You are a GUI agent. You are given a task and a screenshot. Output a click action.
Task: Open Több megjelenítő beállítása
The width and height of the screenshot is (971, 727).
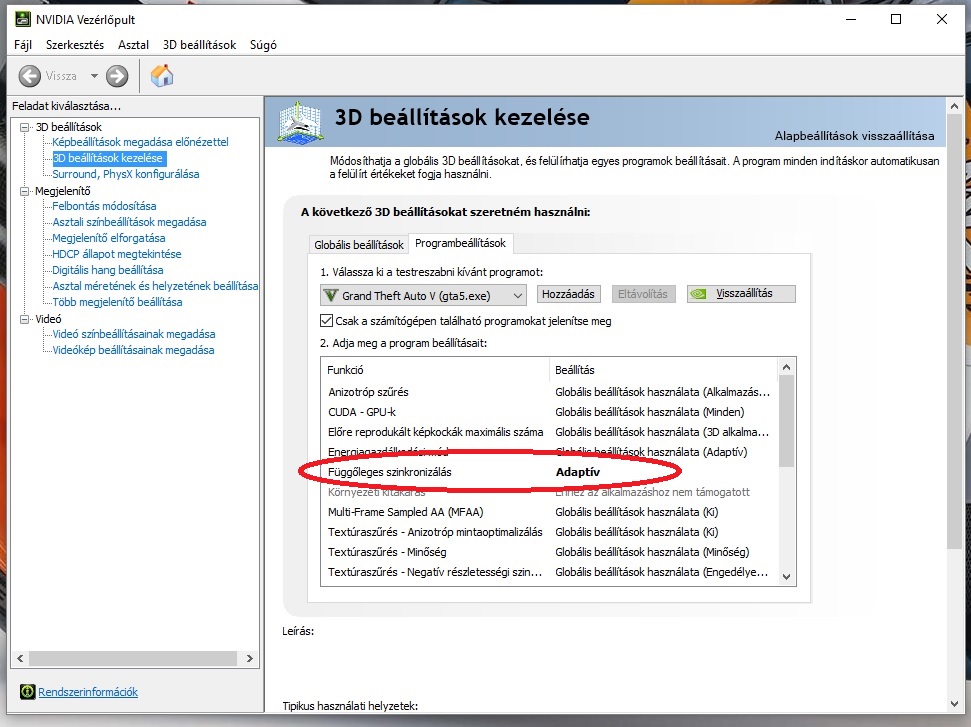coord(117,302)
